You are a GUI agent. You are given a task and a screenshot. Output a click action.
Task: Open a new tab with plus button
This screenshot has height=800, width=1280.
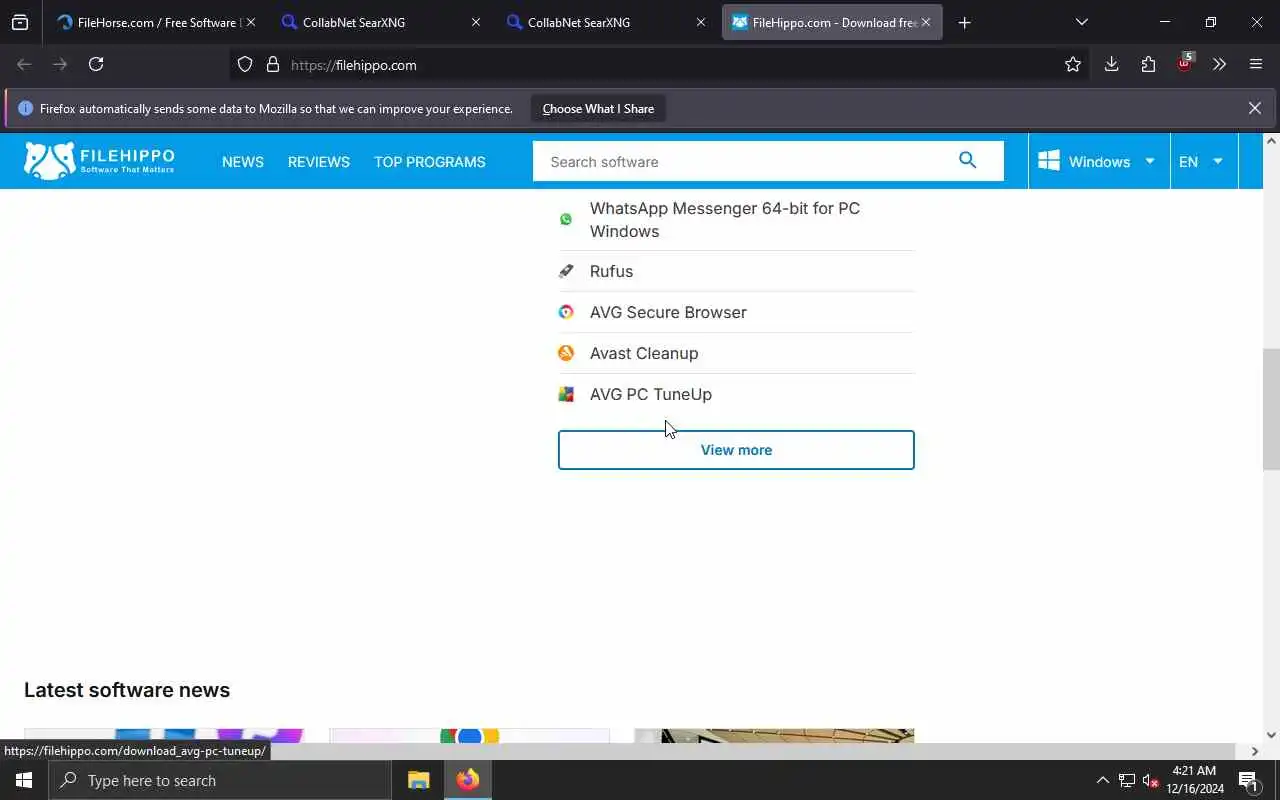click(964, 22)
